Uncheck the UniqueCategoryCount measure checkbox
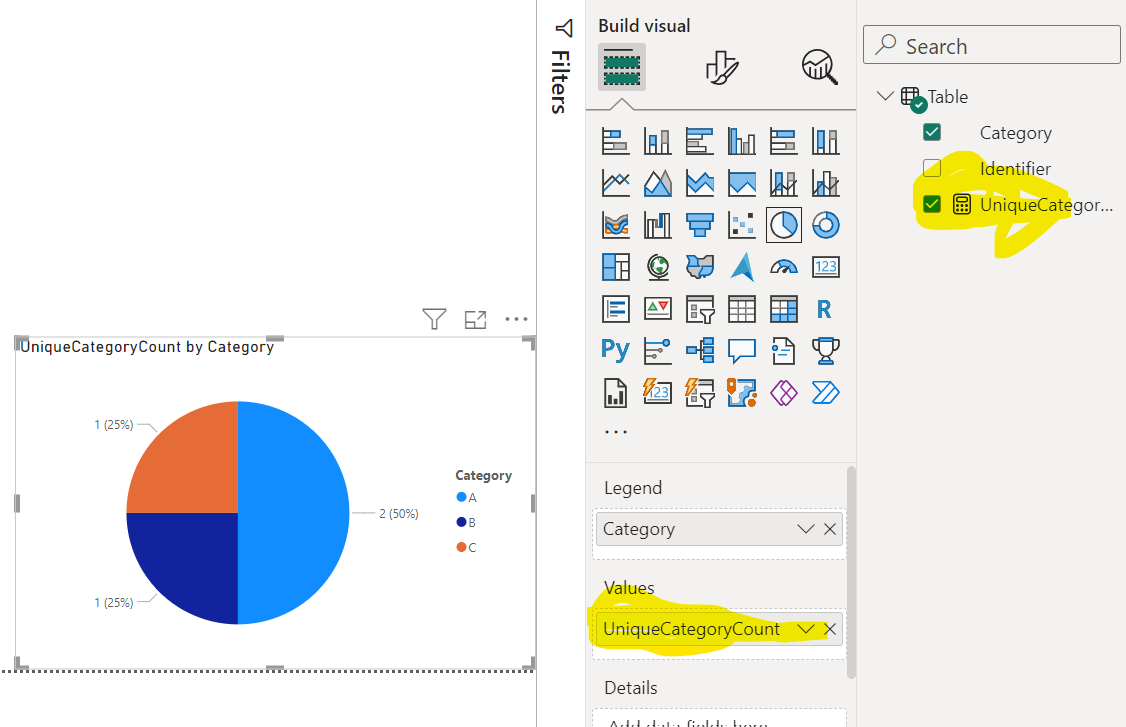1126x727 pixels. pos(931,204)
